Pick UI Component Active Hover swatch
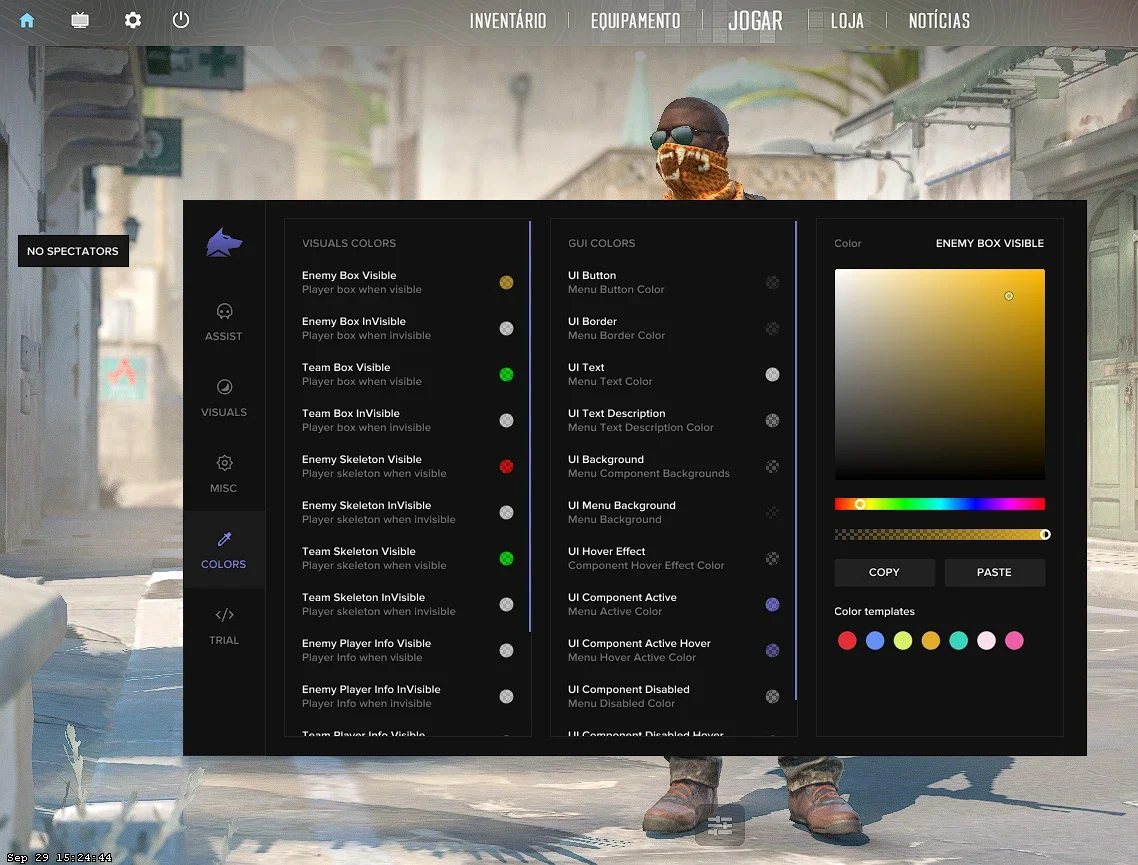 (x=772, y=651)
